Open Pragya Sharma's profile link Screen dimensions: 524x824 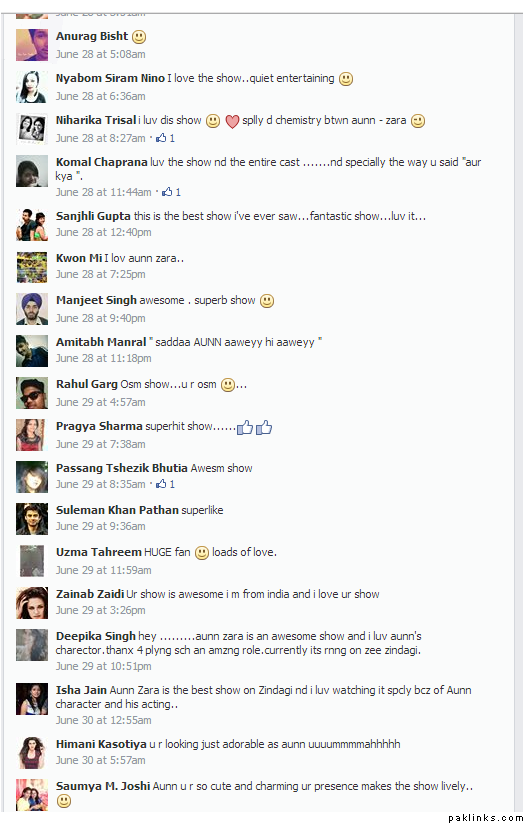click(x=99, y=426)
